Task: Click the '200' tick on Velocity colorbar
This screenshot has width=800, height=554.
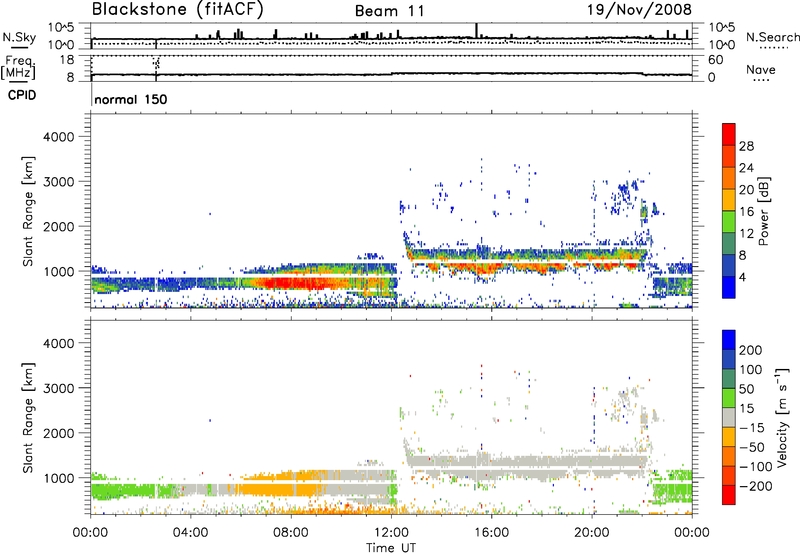Action: point(751,350)
